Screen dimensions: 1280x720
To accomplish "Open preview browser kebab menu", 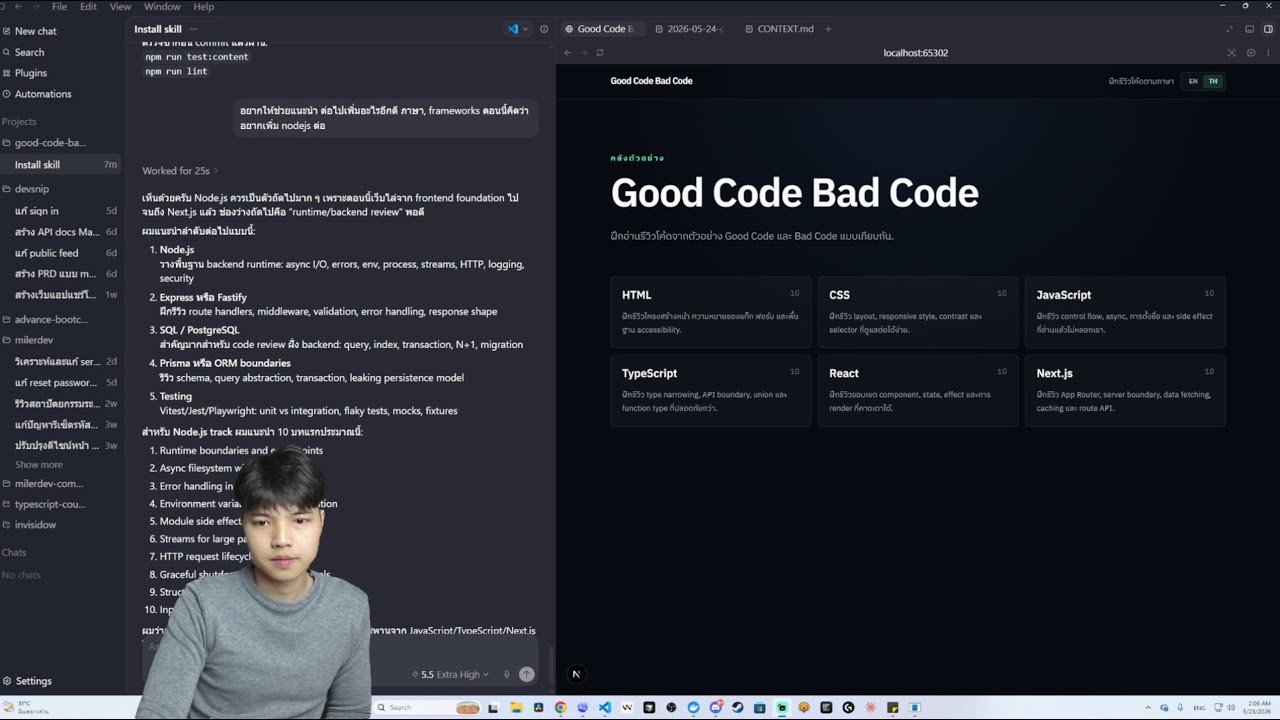I will (x=1267, y=53).
